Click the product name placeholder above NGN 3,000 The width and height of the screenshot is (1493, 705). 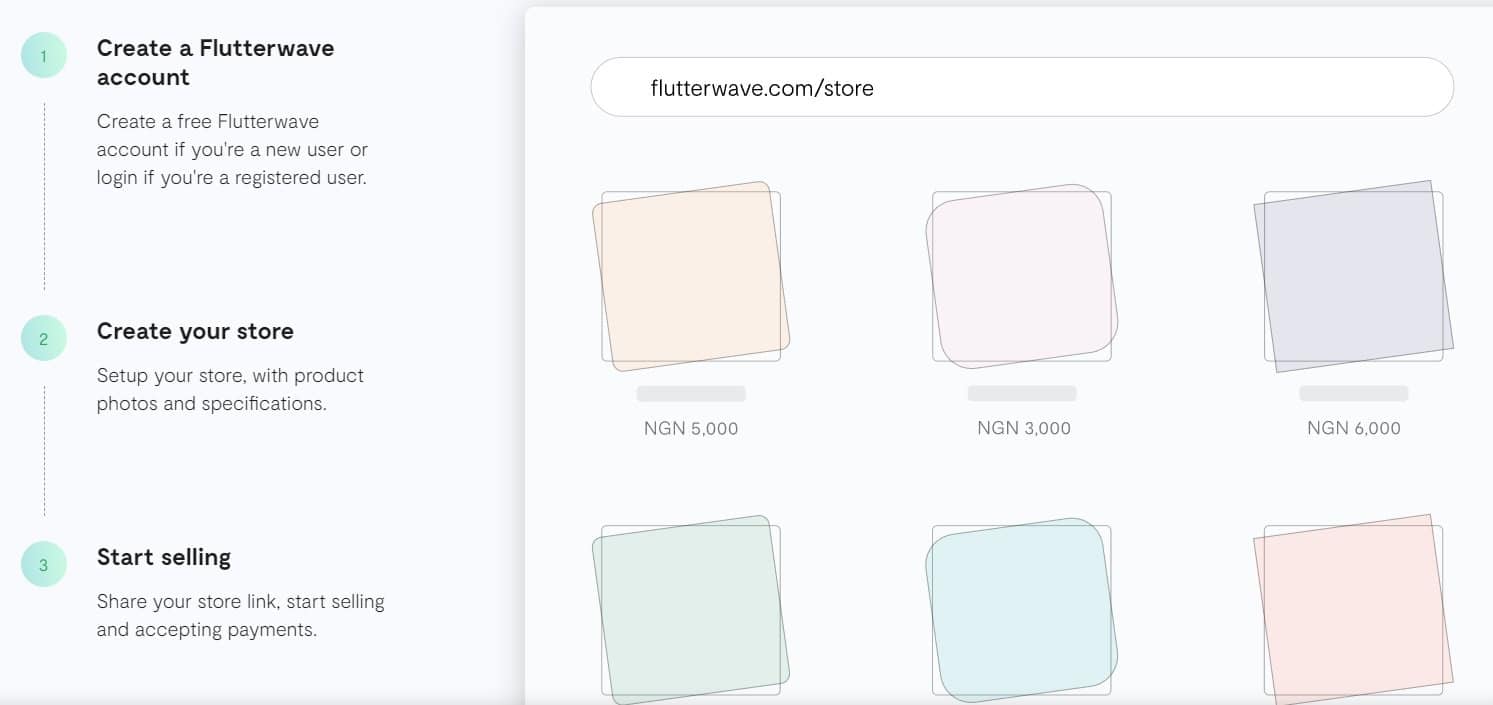[1022, 394]
